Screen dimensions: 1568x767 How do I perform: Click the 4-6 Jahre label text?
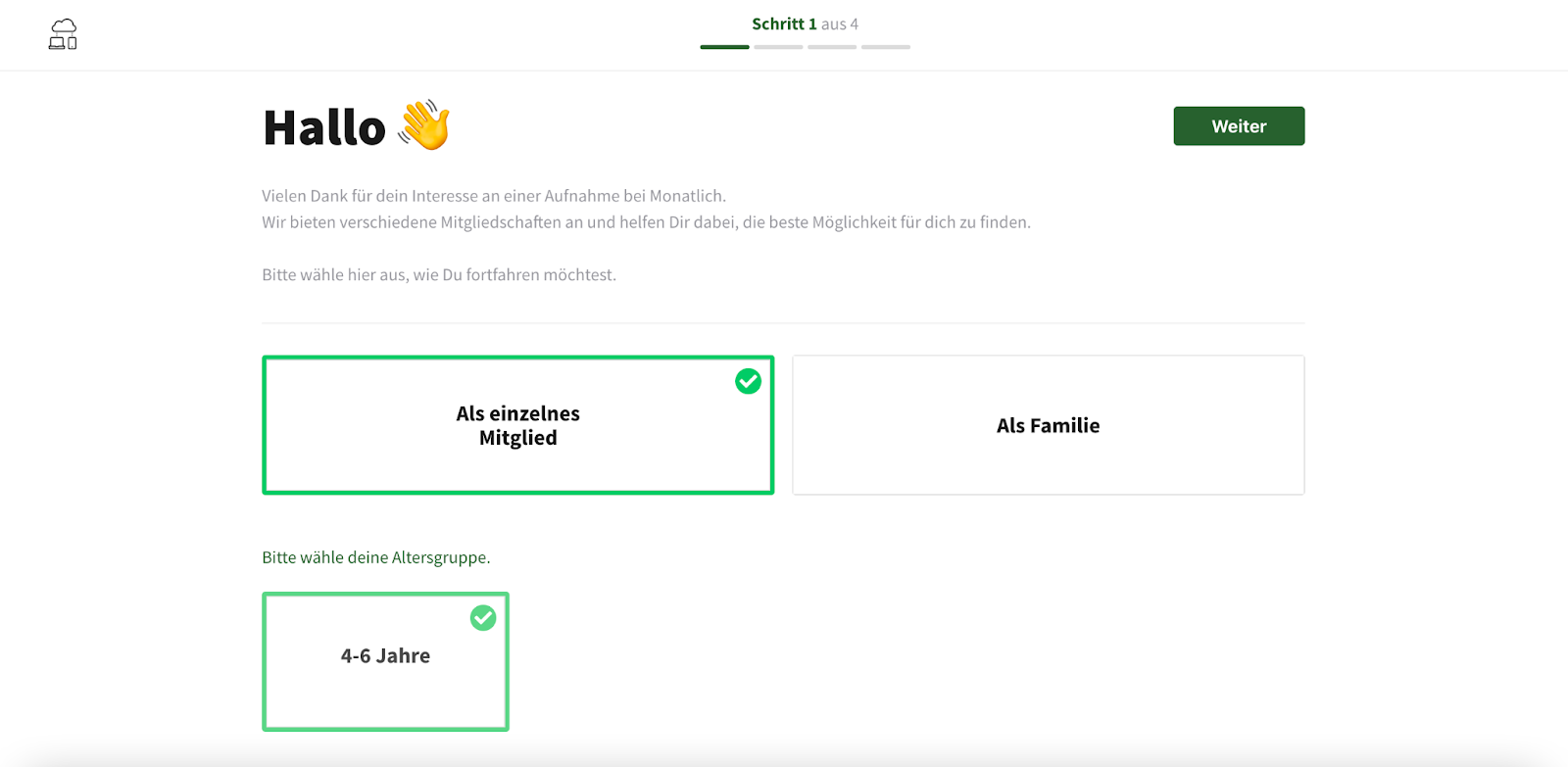(385, 656)
